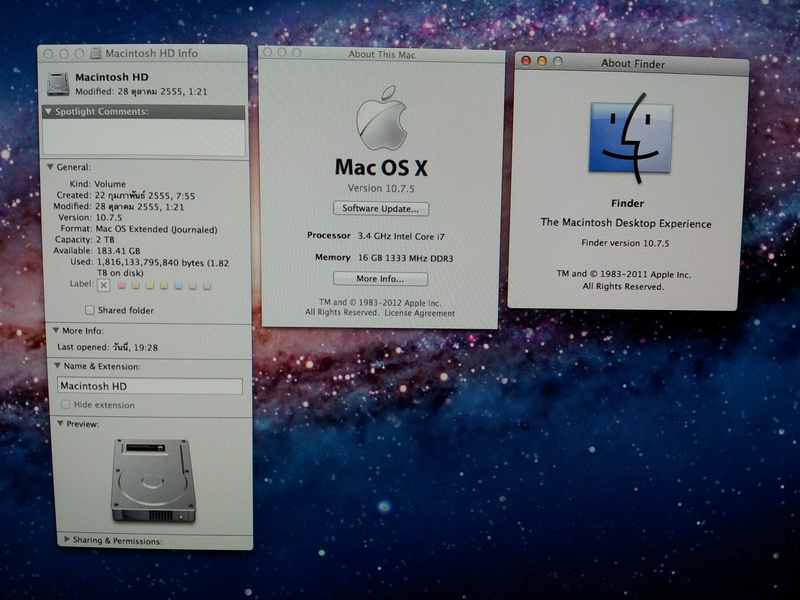Apply the blue label color

click(x=179, y=286)
